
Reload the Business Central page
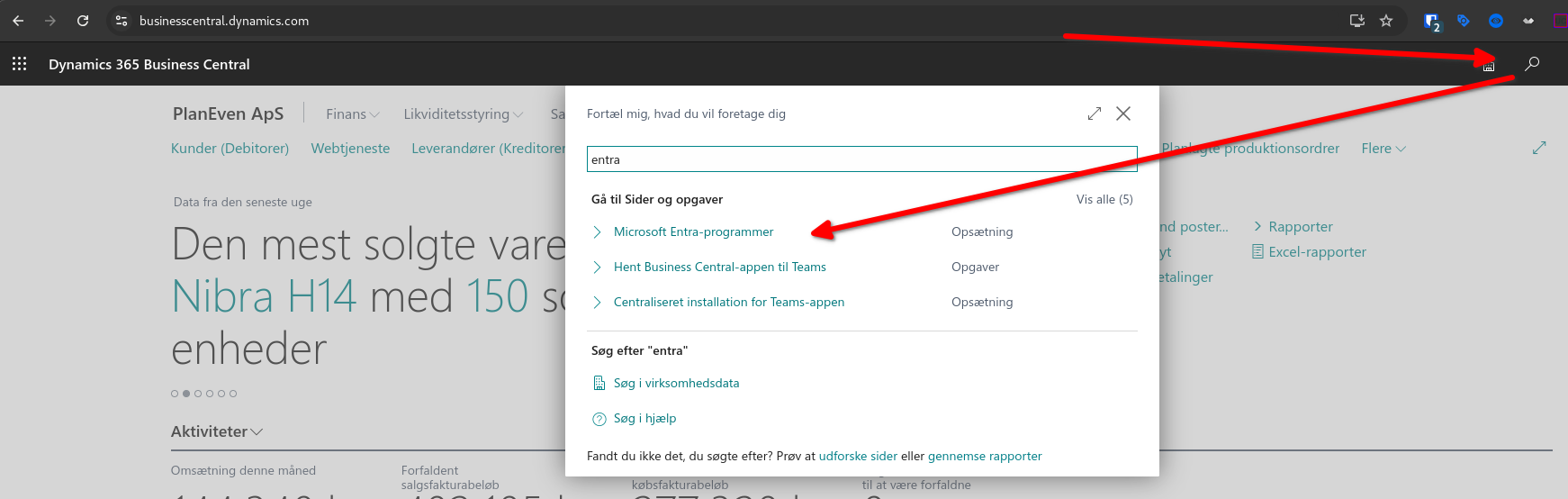(83, 21)
